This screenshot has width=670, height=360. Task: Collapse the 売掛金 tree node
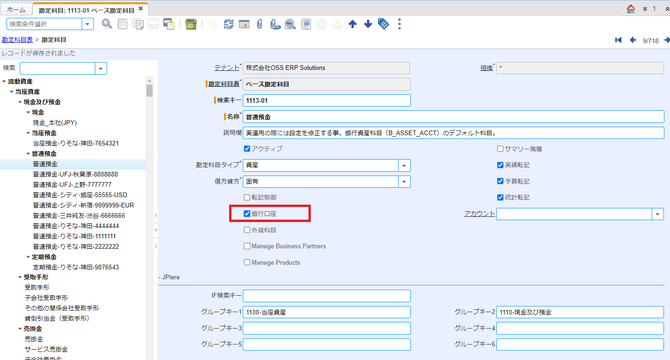[20, 329]
